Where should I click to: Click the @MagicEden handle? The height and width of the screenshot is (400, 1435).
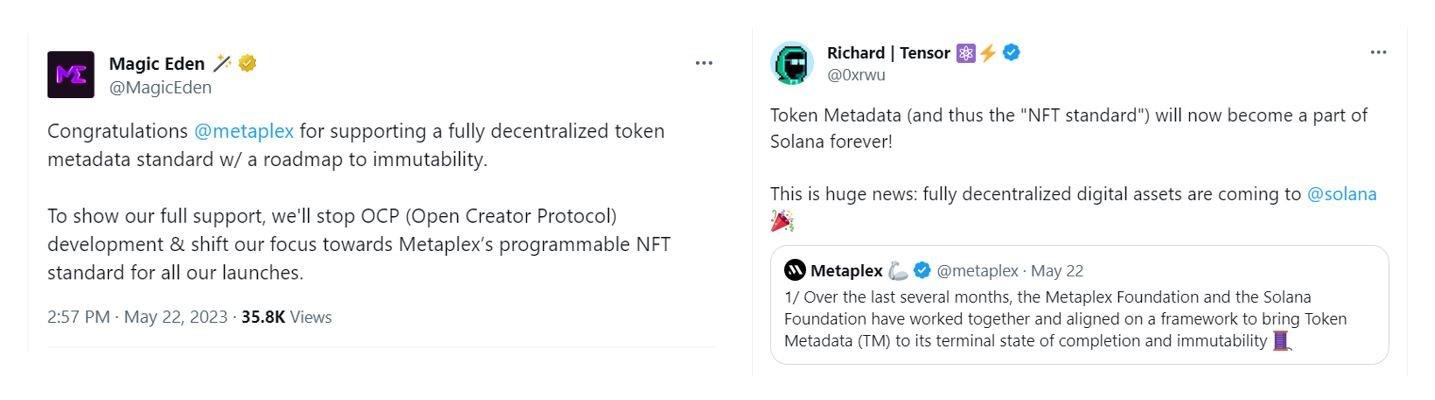click(x=160, y=87)
